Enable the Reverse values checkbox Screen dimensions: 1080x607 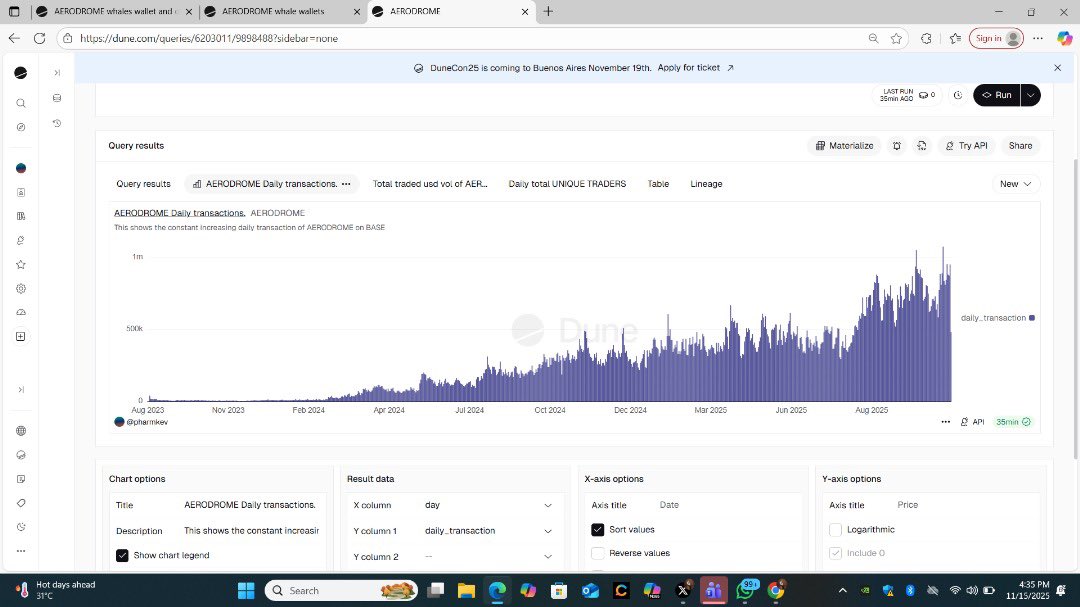[597, 553]
